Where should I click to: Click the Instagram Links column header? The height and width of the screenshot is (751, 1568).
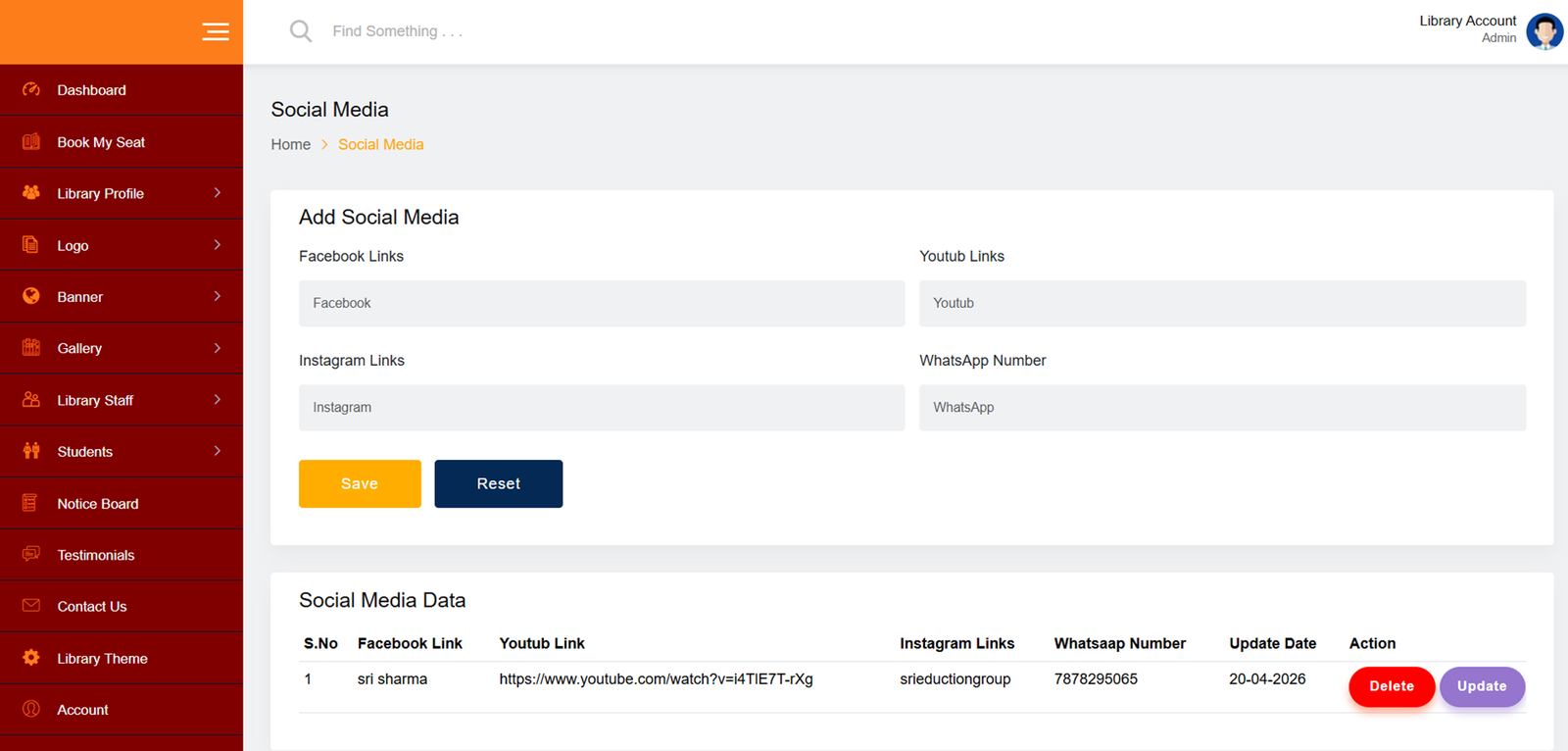957,643
